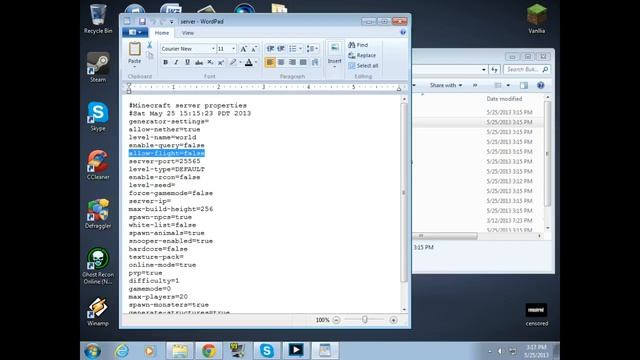Click the Grow font icon

point(244,49)
